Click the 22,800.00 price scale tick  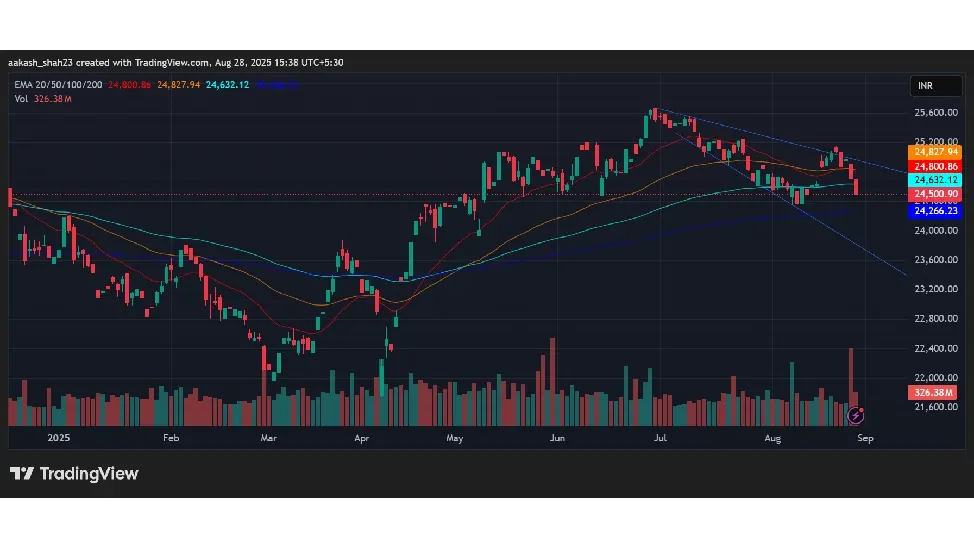click(936, 319)
